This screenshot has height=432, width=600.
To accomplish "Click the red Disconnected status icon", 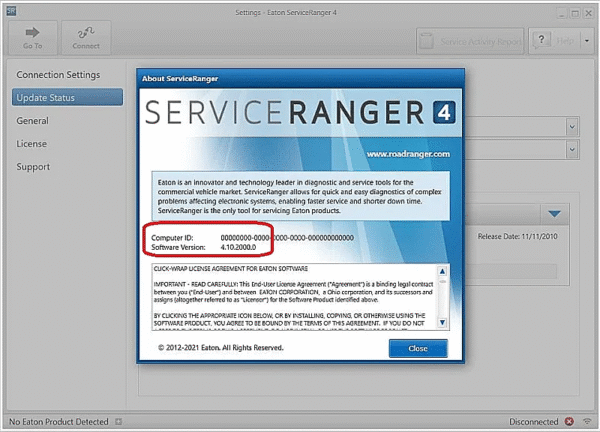I will (569, 421).
